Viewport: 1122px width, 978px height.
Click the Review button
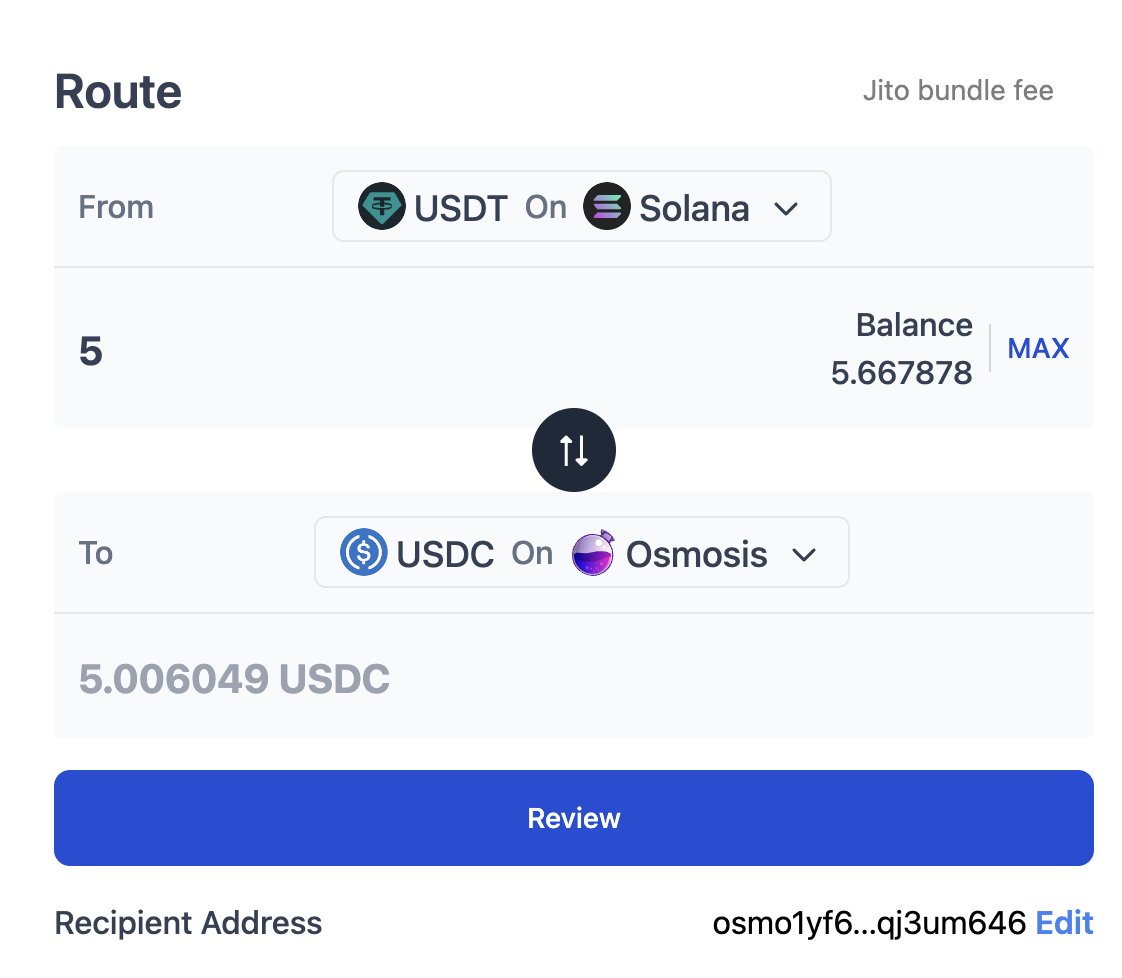(x=573, y=818)
